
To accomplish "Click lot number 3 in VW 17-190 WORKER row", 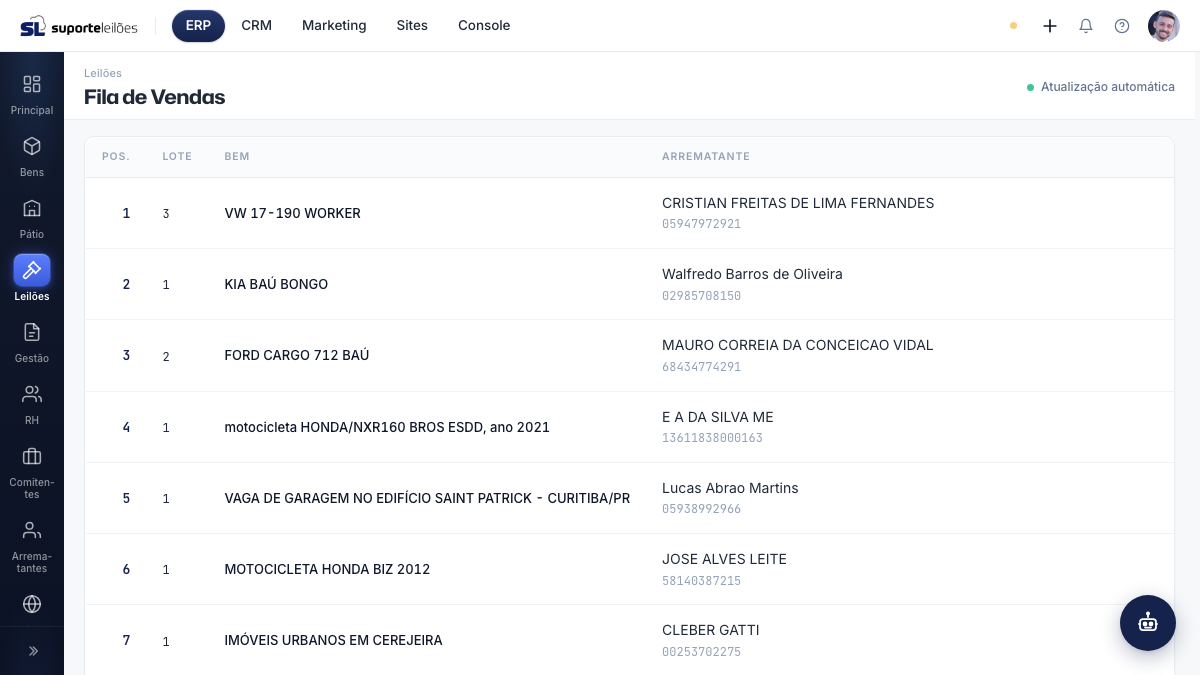I will pos(166,214).
